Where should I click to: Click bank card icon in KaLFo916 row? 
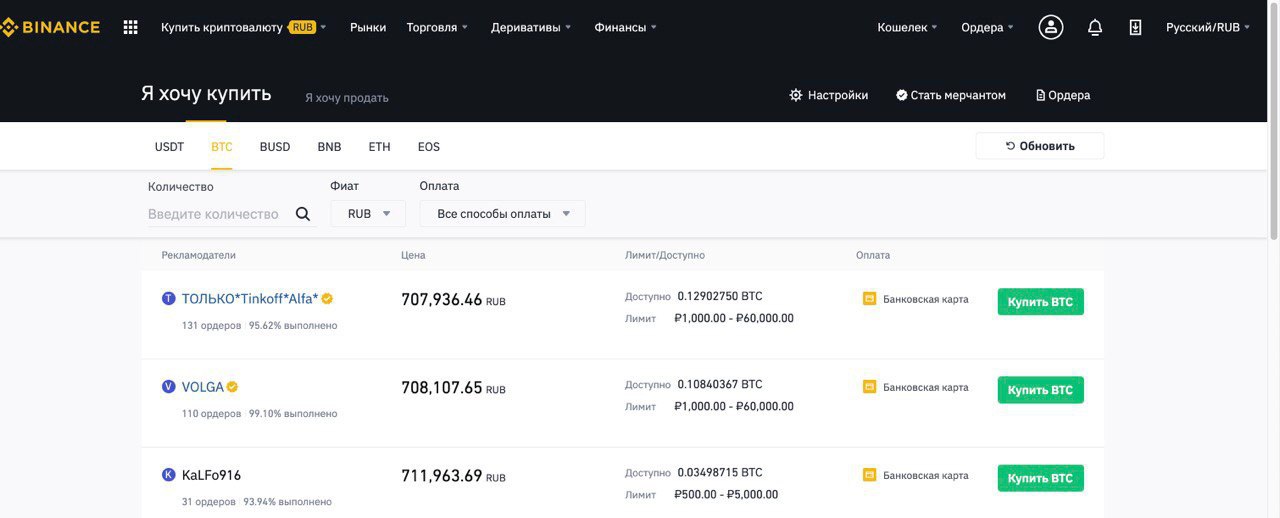[x=869, y=475]
